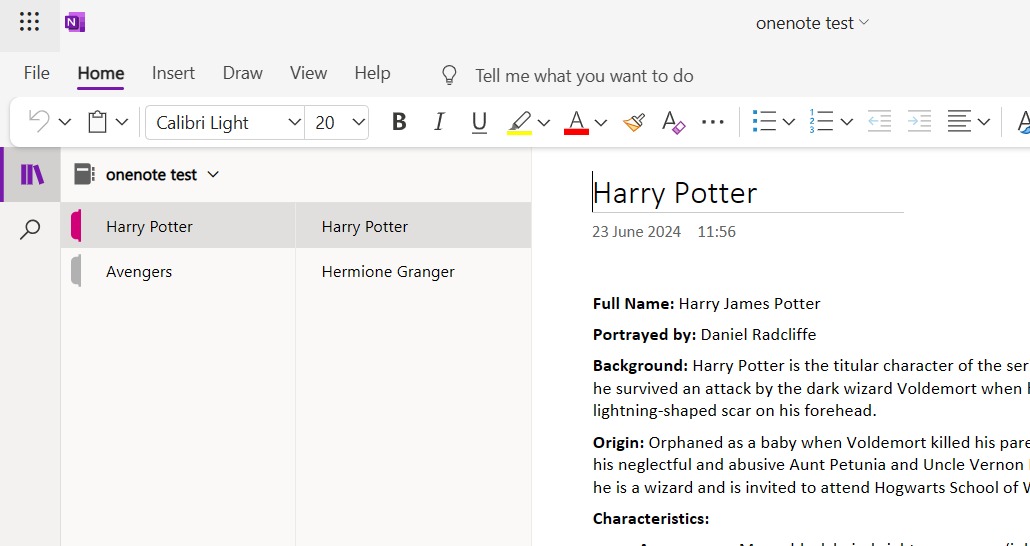Click the Tell me lightbulb icon
The image size is (1030, 546).
click(449, 76)
